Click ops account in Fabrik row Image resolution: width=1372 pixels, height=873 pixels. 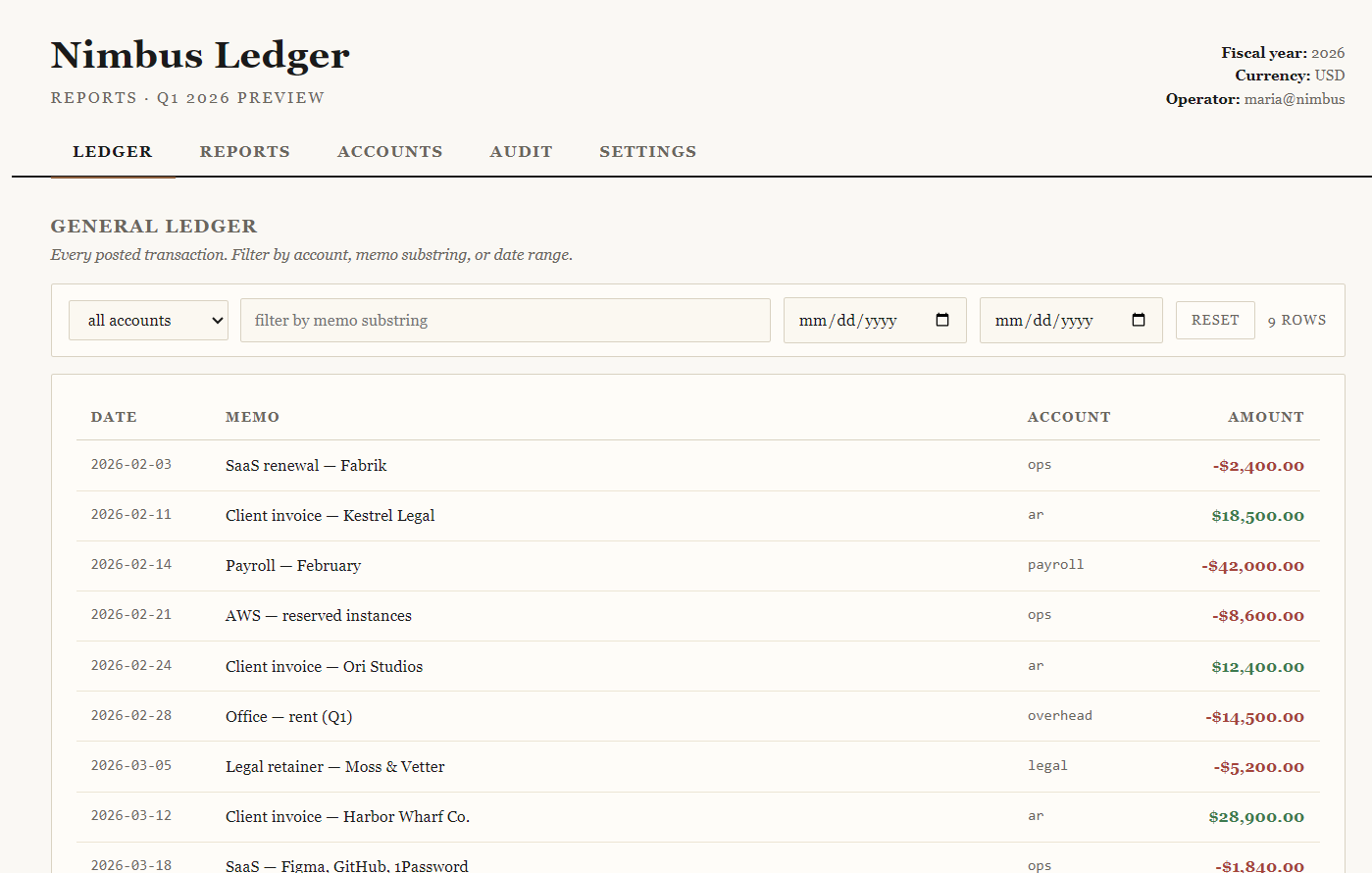pyautogui.click(x=1040, y=465)
